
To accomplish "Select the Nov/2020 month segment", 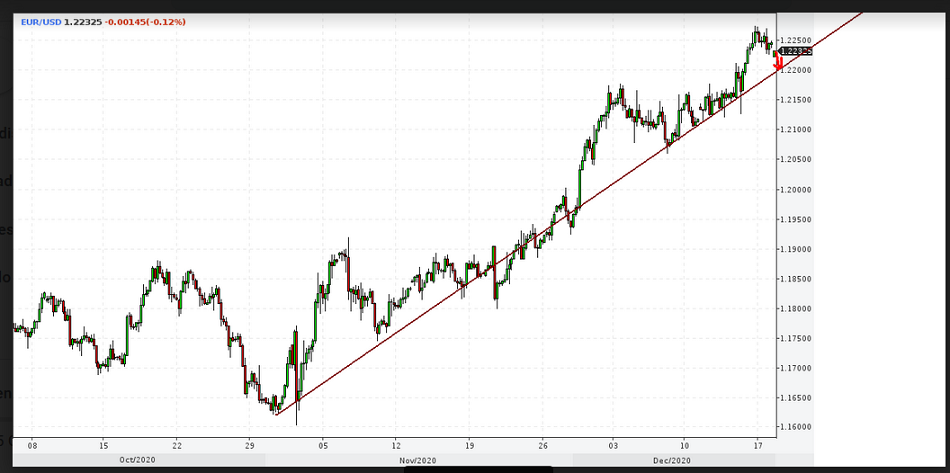I will (418, 460).
